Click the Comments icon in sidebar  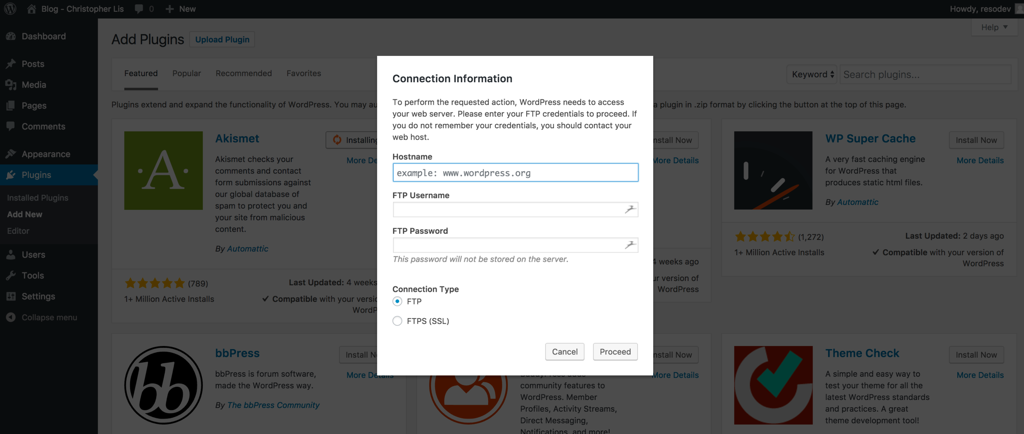[10, 127]
